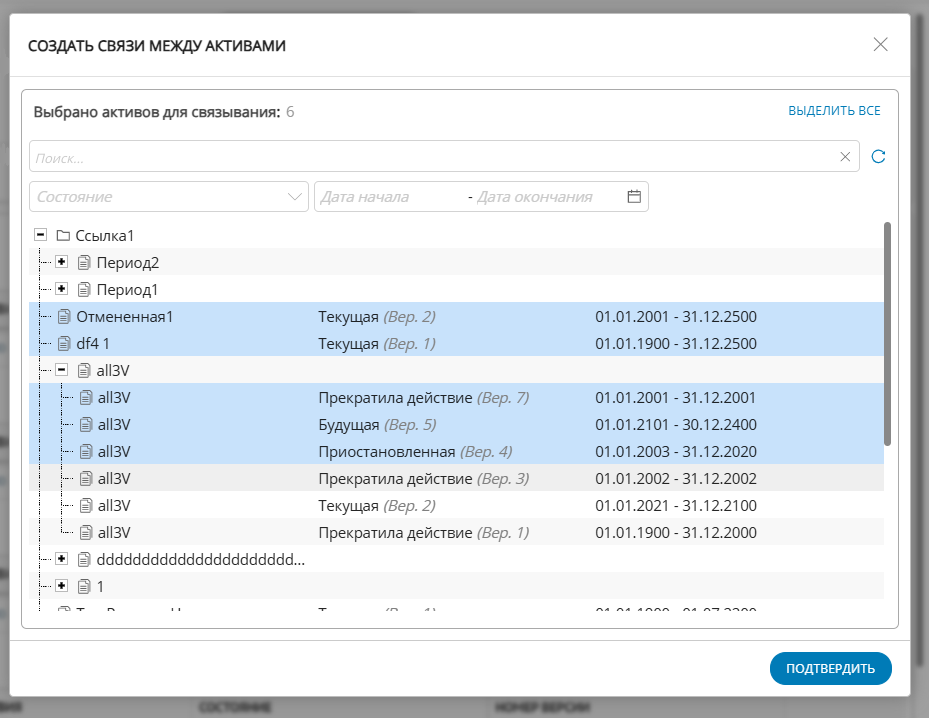Expand the ddddddd... tree node

(61, 559)
